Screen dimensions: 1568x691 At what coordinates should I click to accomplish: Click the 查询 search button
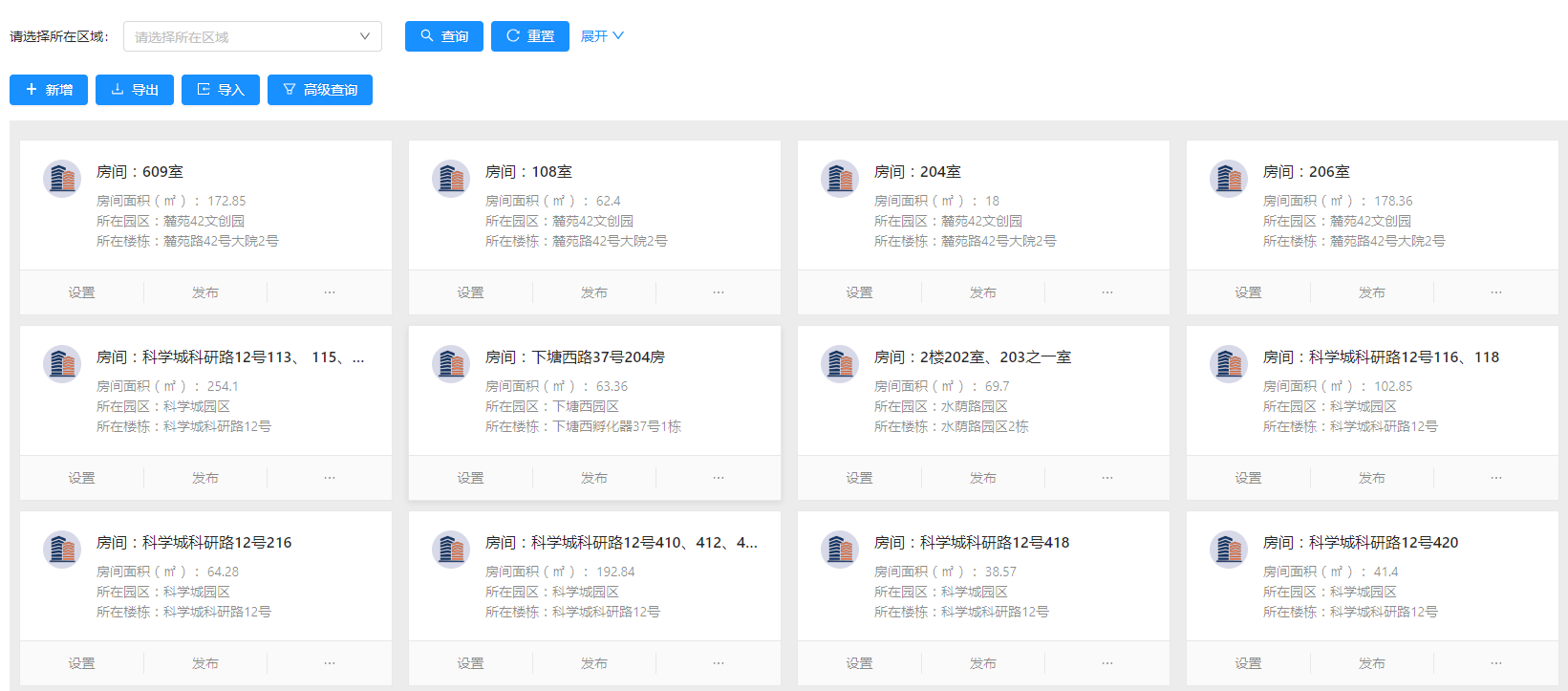[444, 36]
